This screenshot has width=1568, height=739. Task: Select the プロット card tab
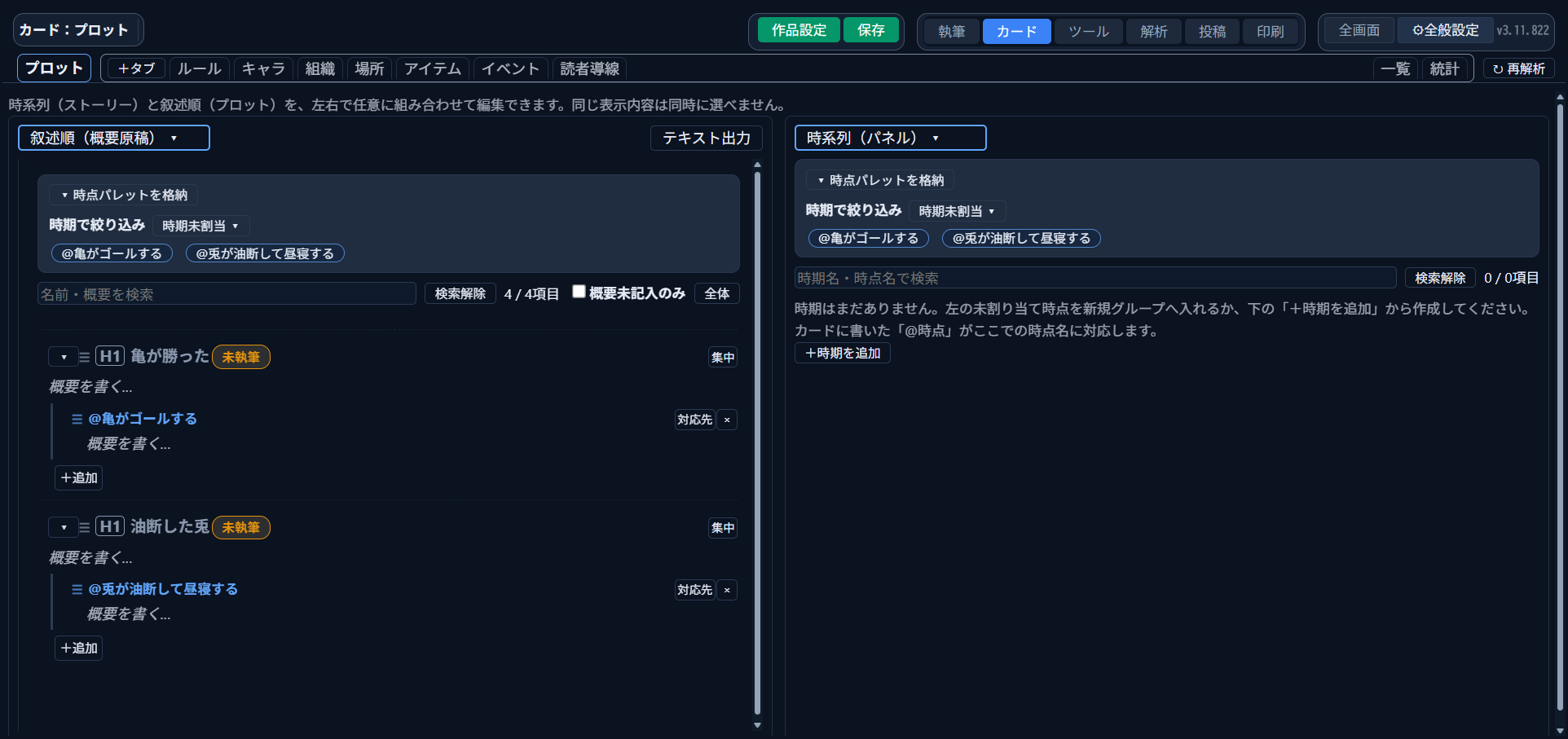(x=54, y=68)
